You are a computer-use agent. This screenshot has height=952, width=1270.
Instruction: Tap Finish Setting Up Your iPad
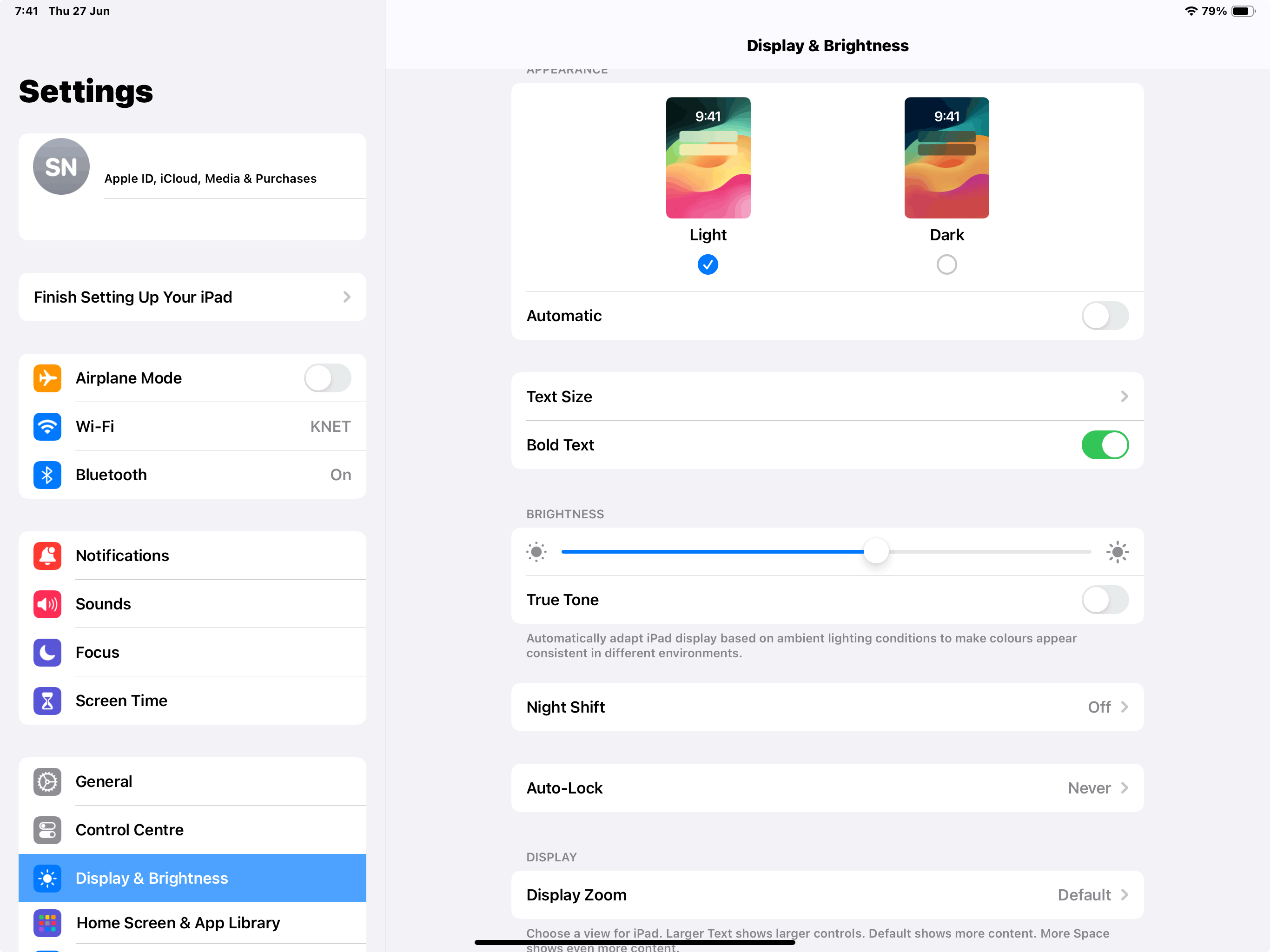[x=192, y=297]
